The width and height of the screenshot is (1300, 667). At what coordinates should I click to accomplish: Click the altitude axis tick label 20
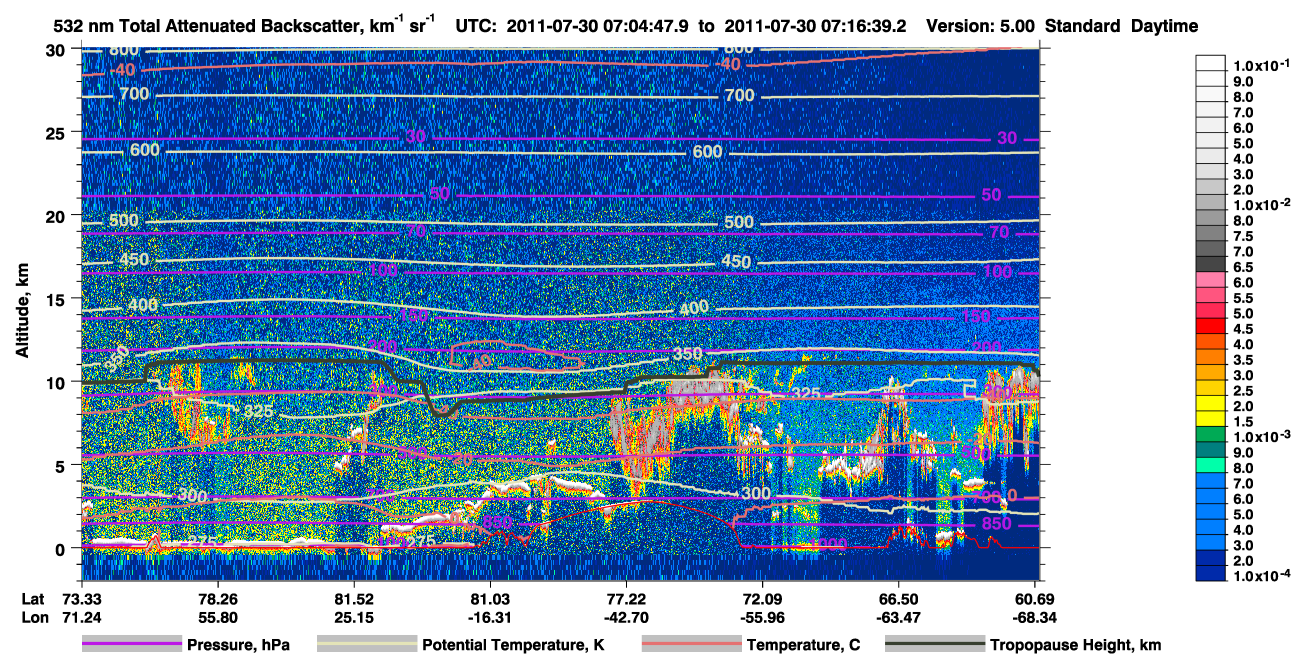pos(55,216)
